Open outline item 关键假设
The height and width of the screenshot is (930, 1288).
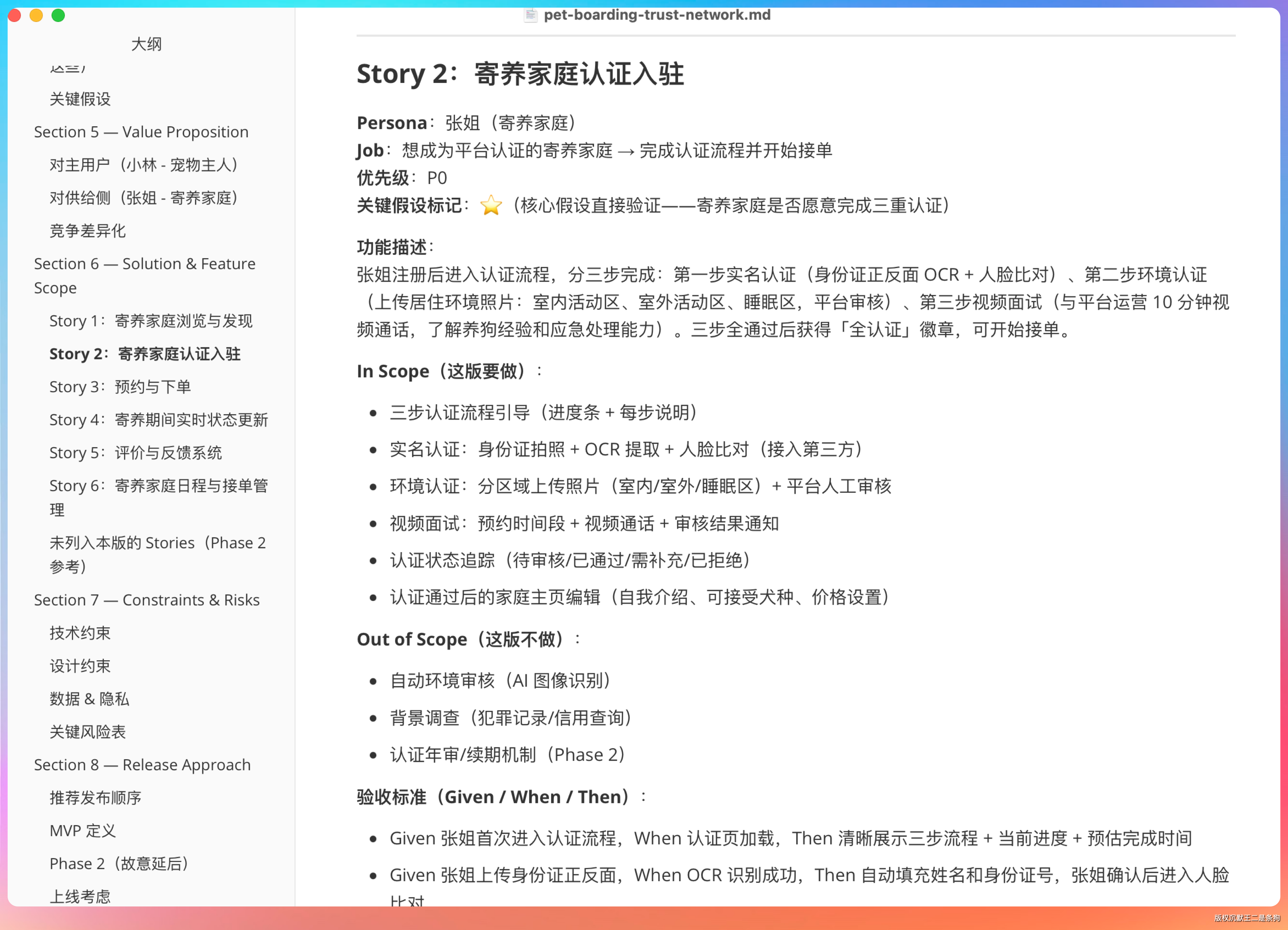(x=80, y=99)
